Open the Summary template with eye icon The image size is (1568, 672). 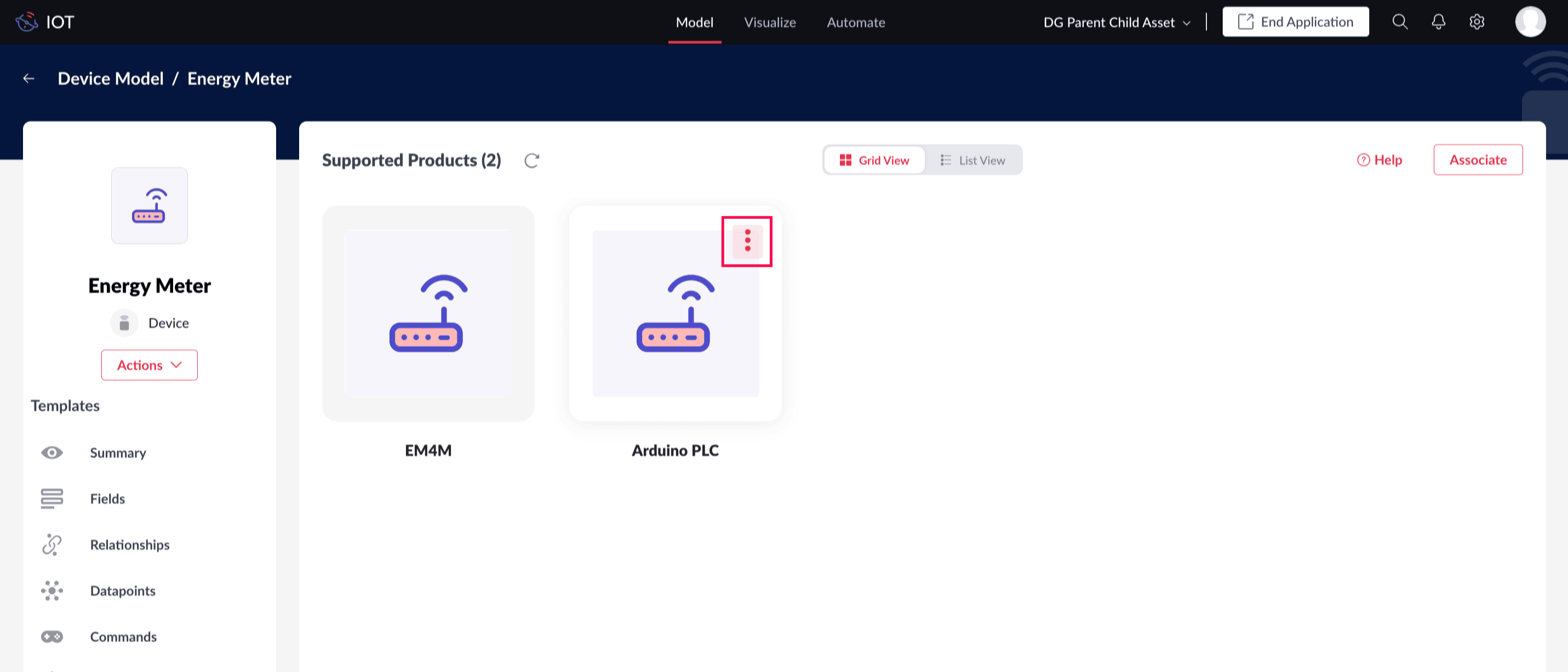pos(117,453)
